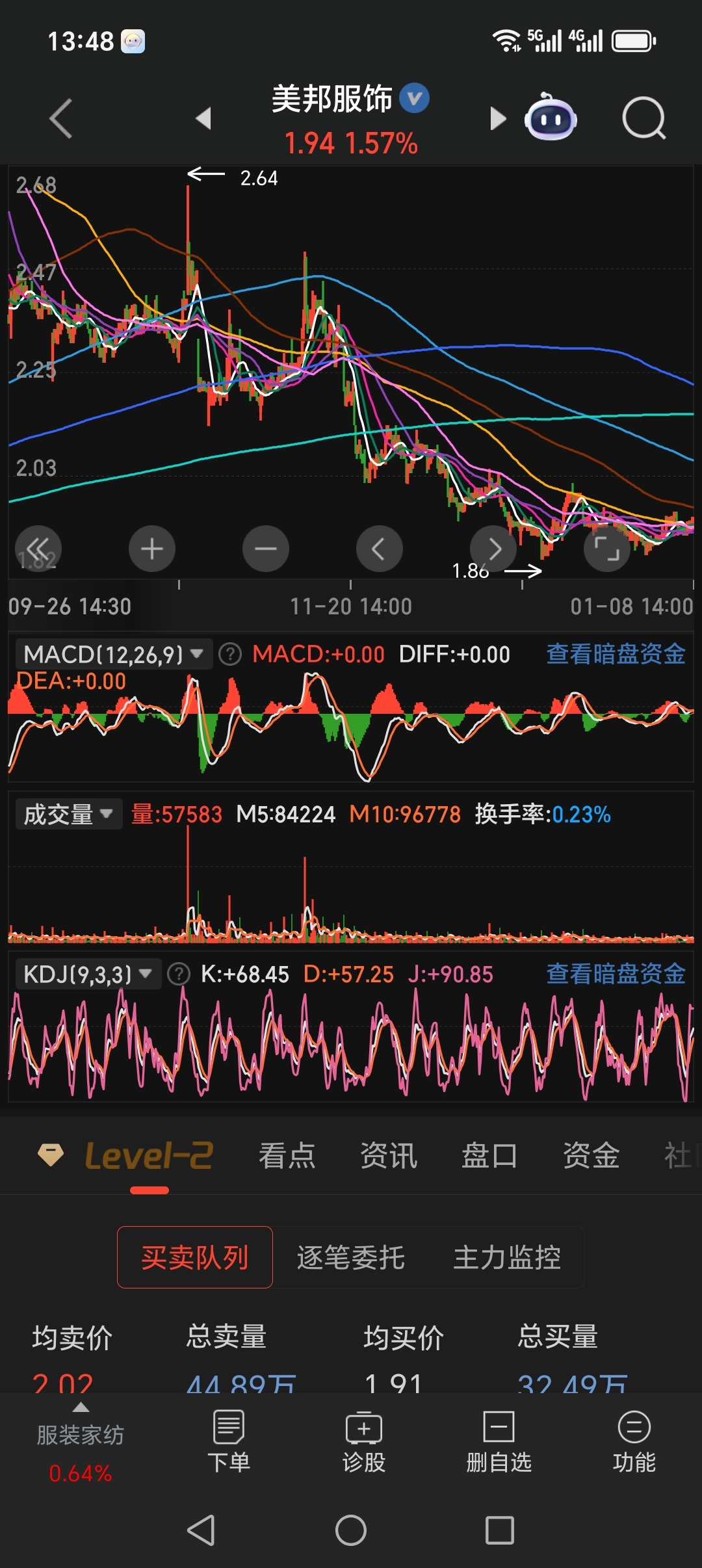
Task: Switch to 盘口 tab
Action: 490,1156
